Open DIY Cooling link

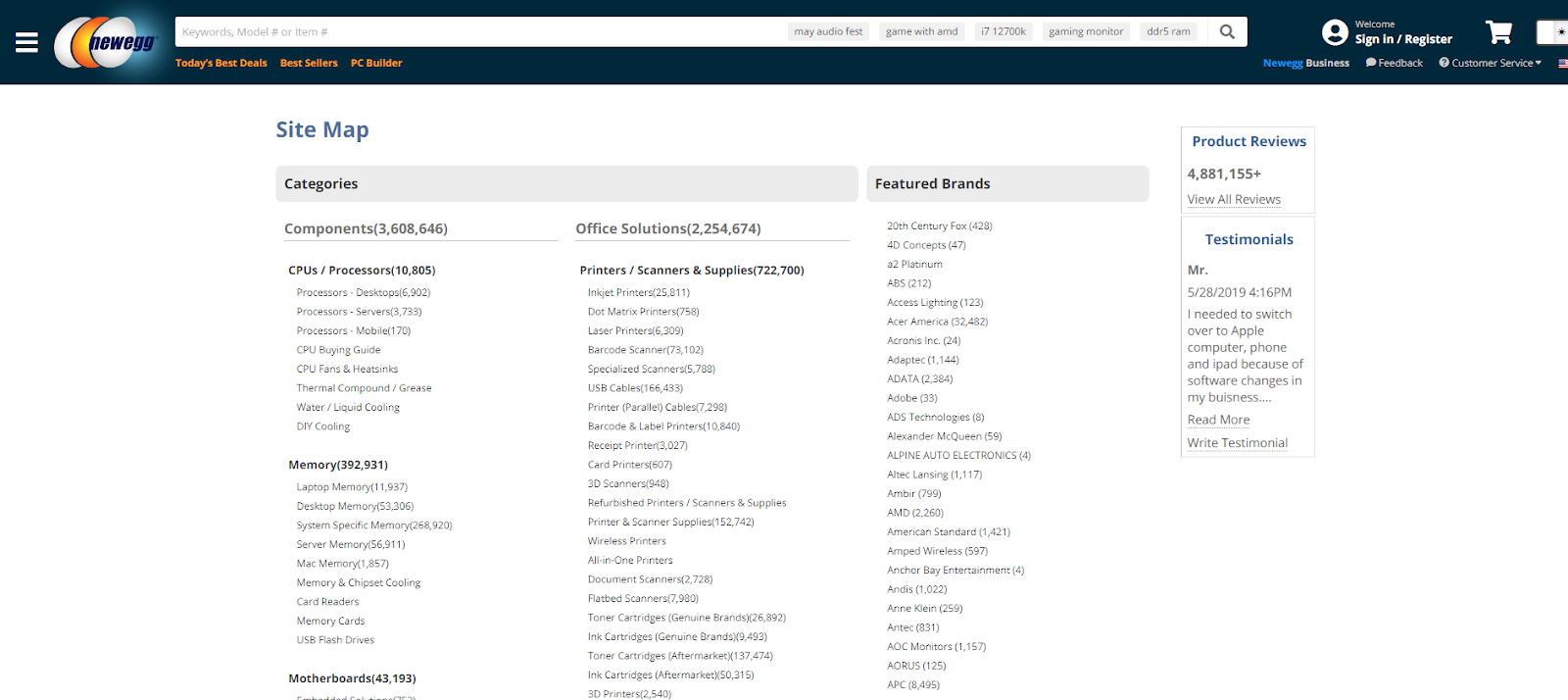pyautogui.click(x=323, y=426)
